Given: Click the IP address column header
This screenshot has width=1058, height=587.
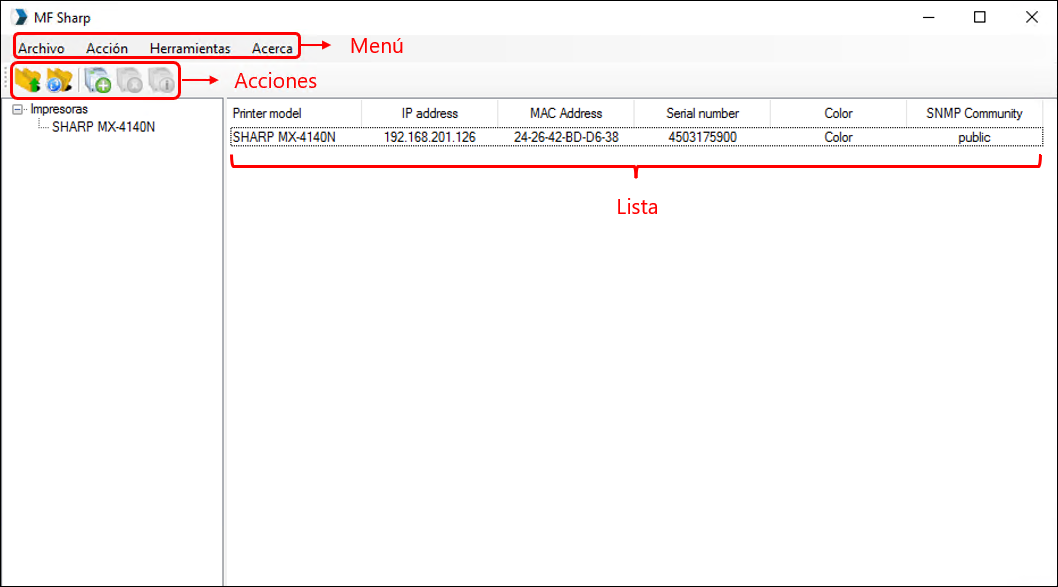Looking at the screenshot, I should (x=430, y=113).
